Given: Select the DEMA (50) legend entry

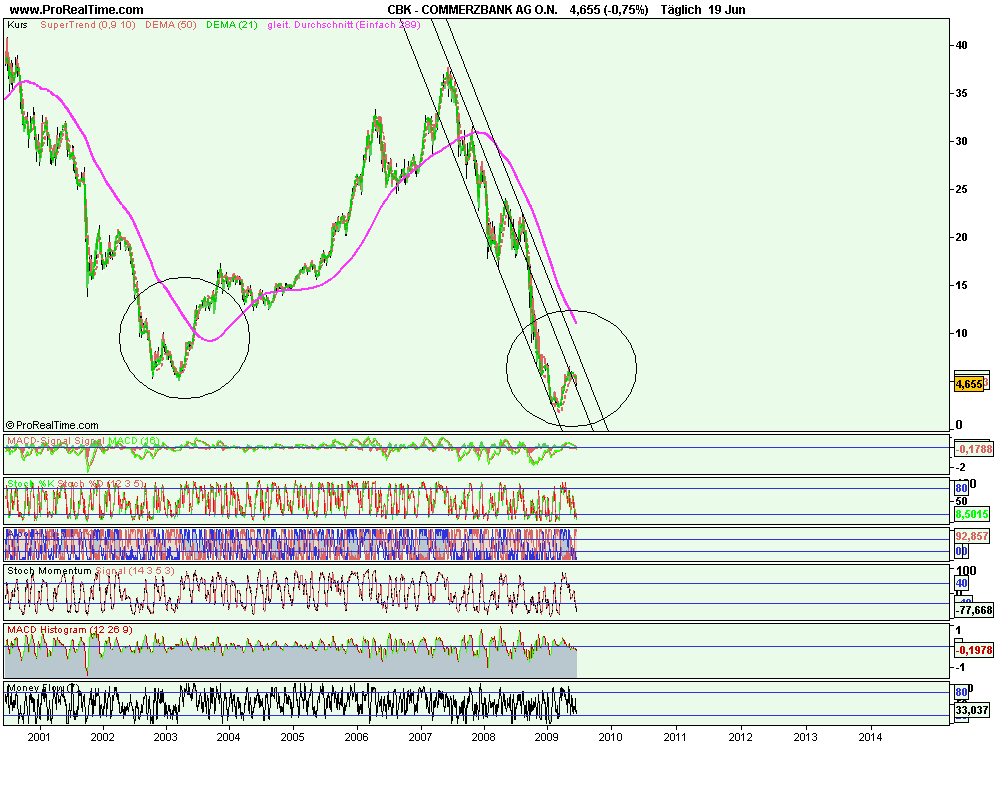Looking at the screenshot, I should tap(170, 25).
